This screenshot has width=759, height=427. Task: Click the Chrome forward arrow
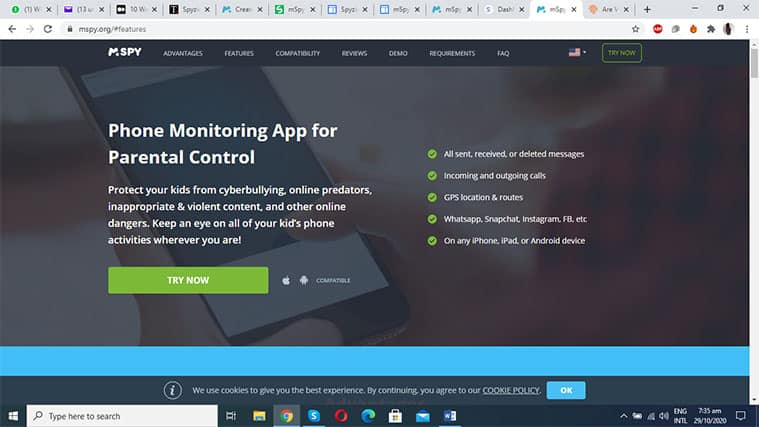click(30, 29)
